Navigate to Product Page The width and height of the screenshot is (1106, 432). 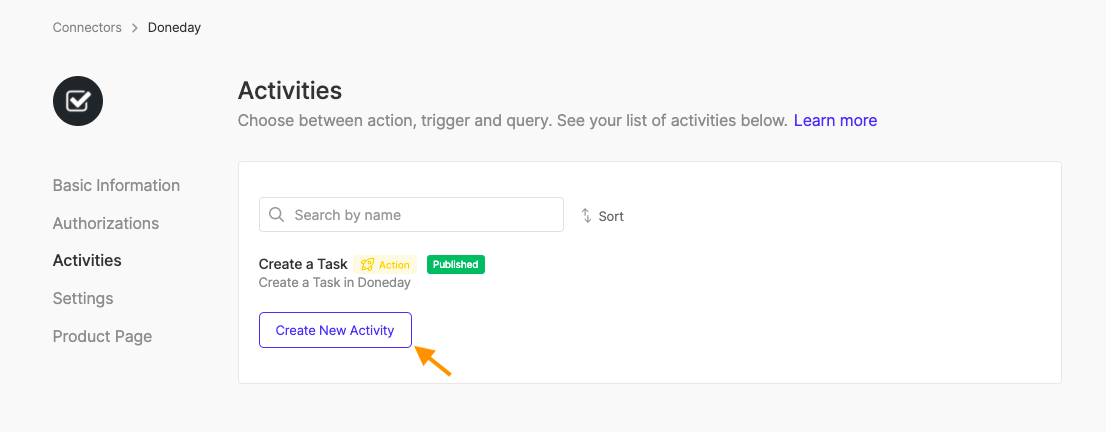(102, 336)
